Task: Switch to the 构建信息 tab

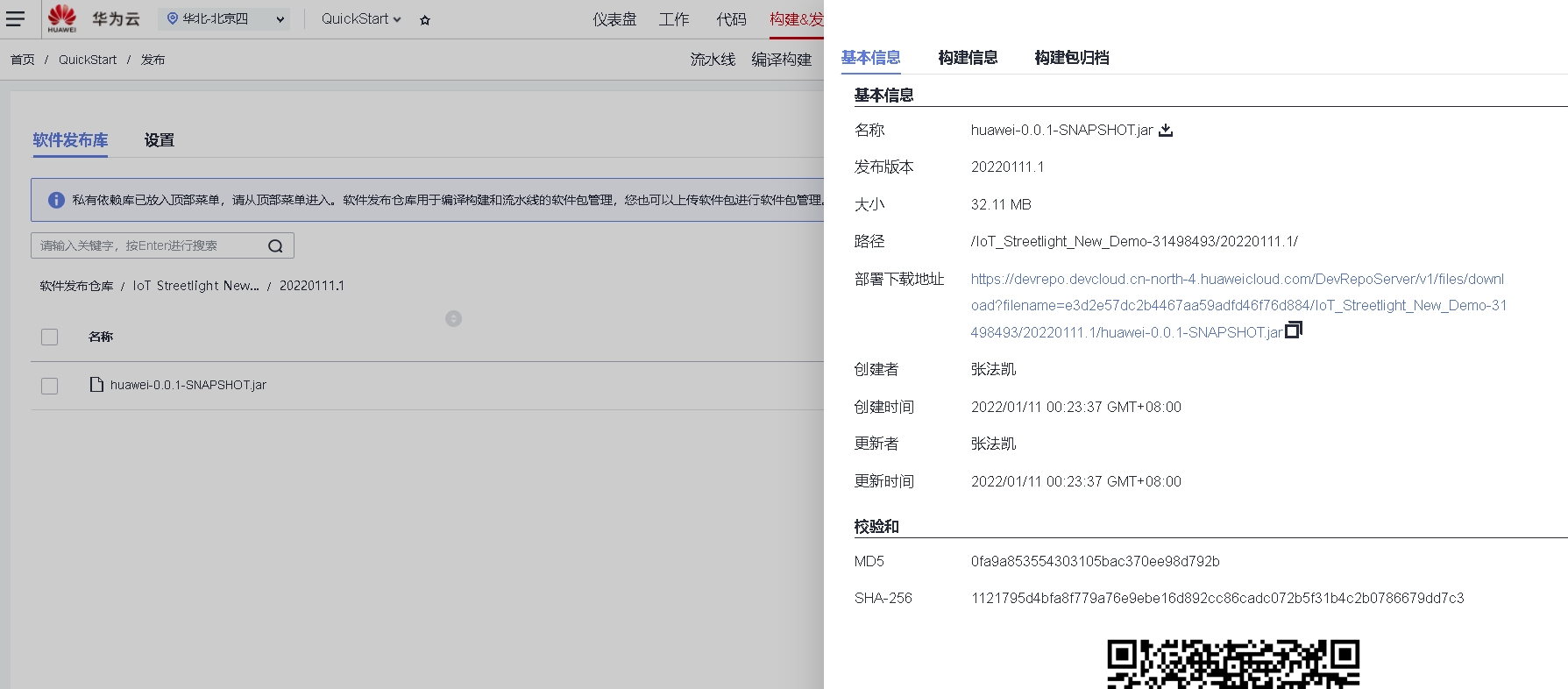Action: [x=968, y=57]
